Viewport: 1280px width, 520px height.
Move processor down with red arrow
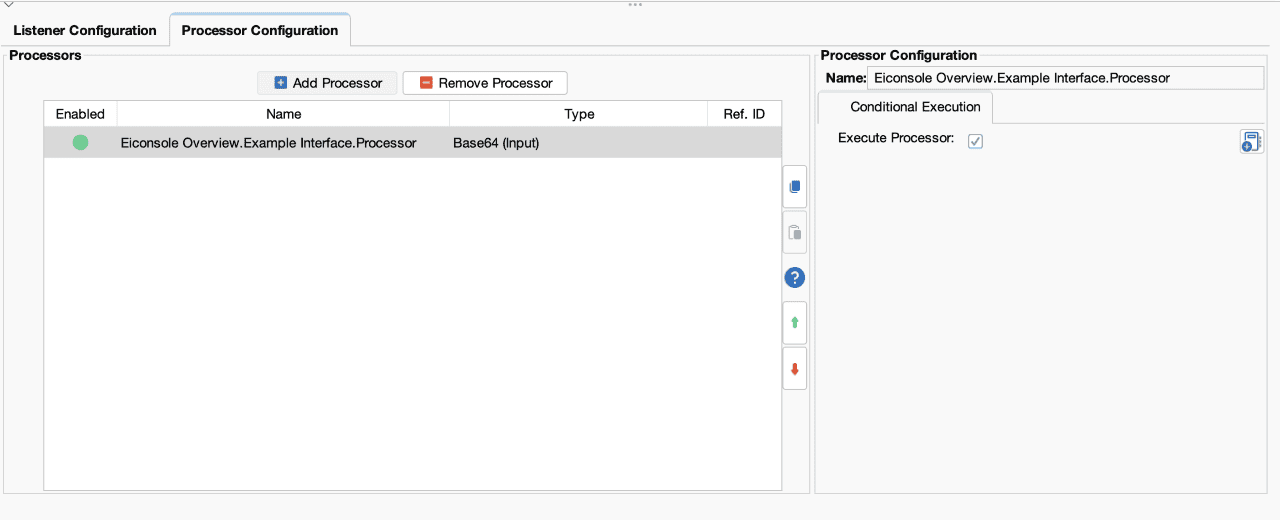click(x=795, y=369)
